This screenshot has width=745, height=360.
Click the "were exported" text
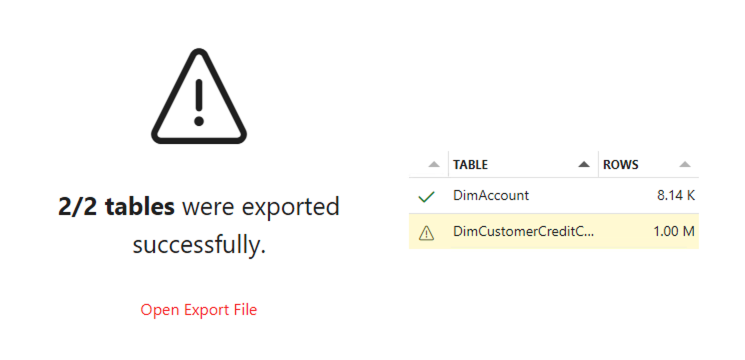click(261, 207)
